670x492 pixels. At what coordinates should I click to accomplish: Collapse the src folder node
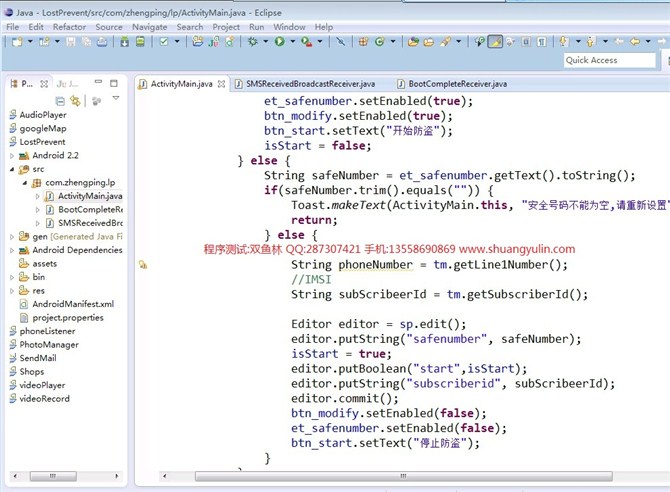coord(12,169)
